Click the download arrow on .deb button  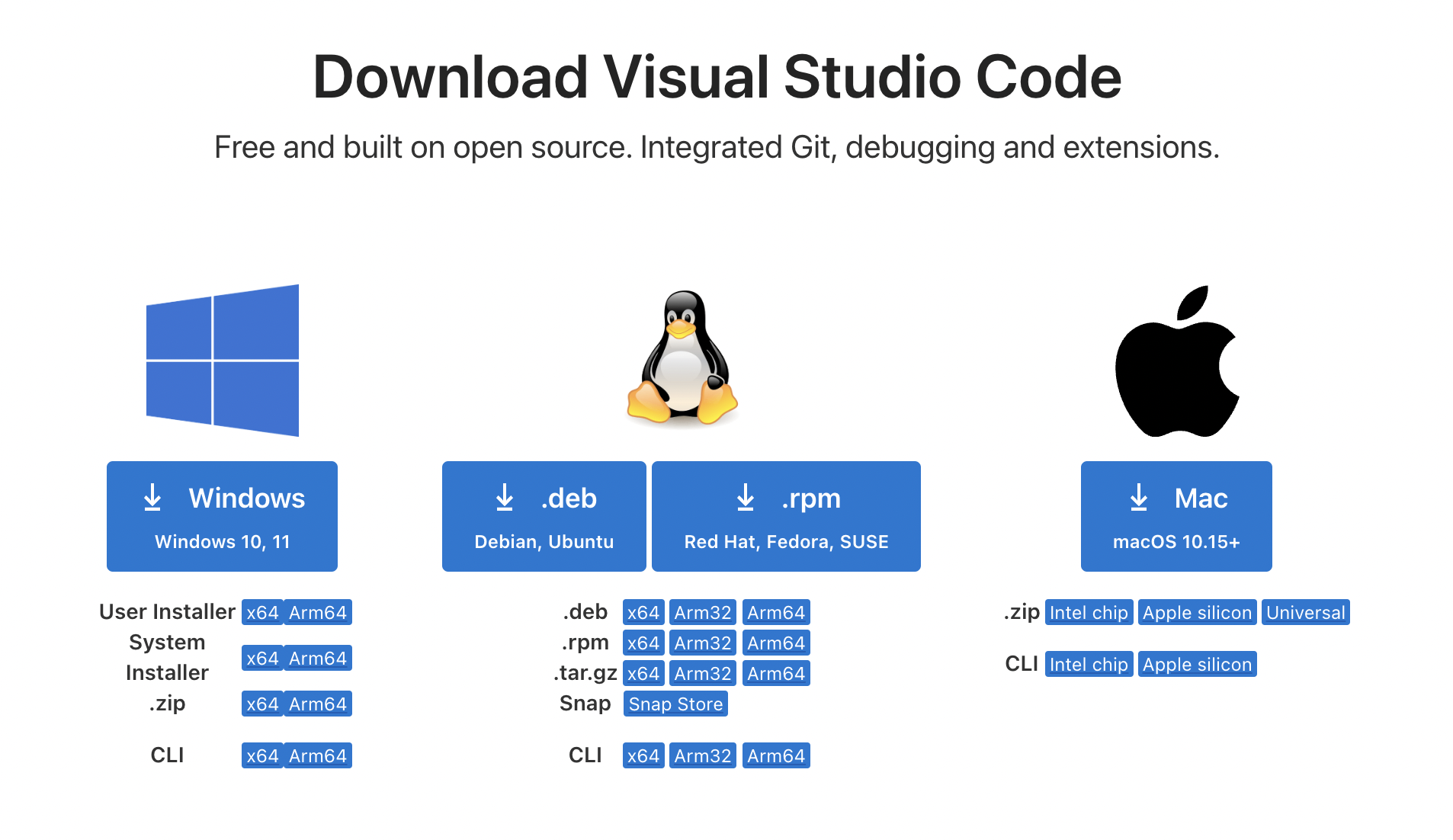tap(505, 497)
